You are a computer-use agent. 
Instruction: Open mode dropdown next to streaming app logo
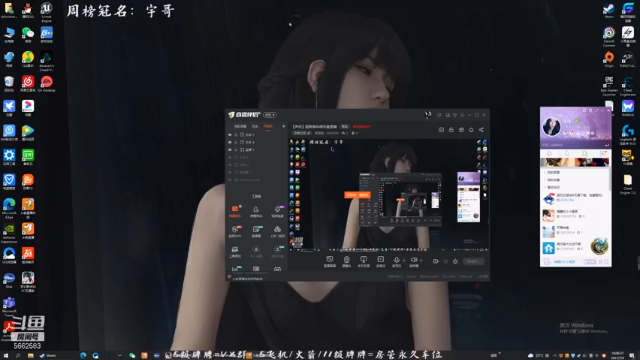(270, 115)
